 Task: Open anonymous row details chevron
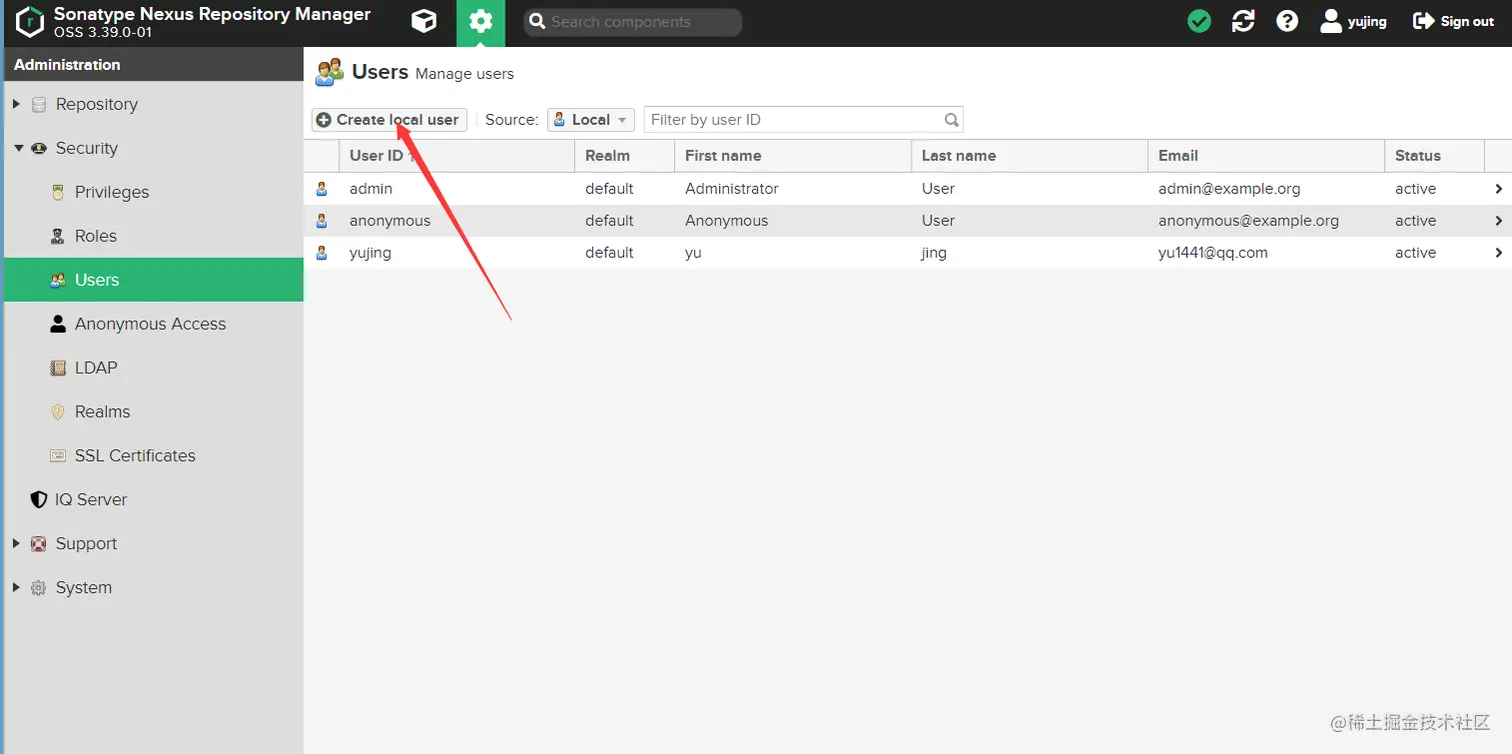pyautogui.click(x=1498, y=221)
